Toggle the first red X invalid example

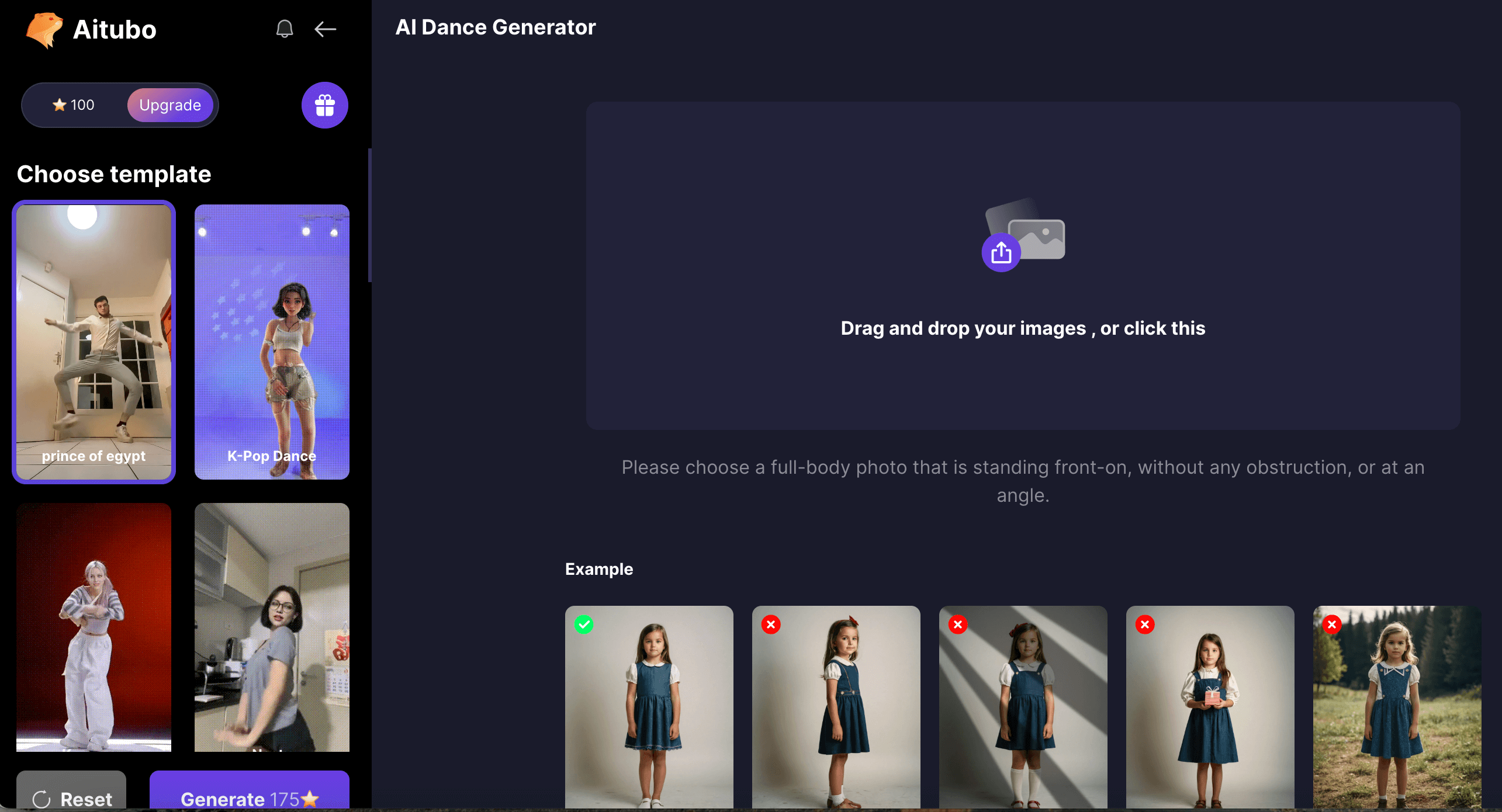(x=770, y=625)
